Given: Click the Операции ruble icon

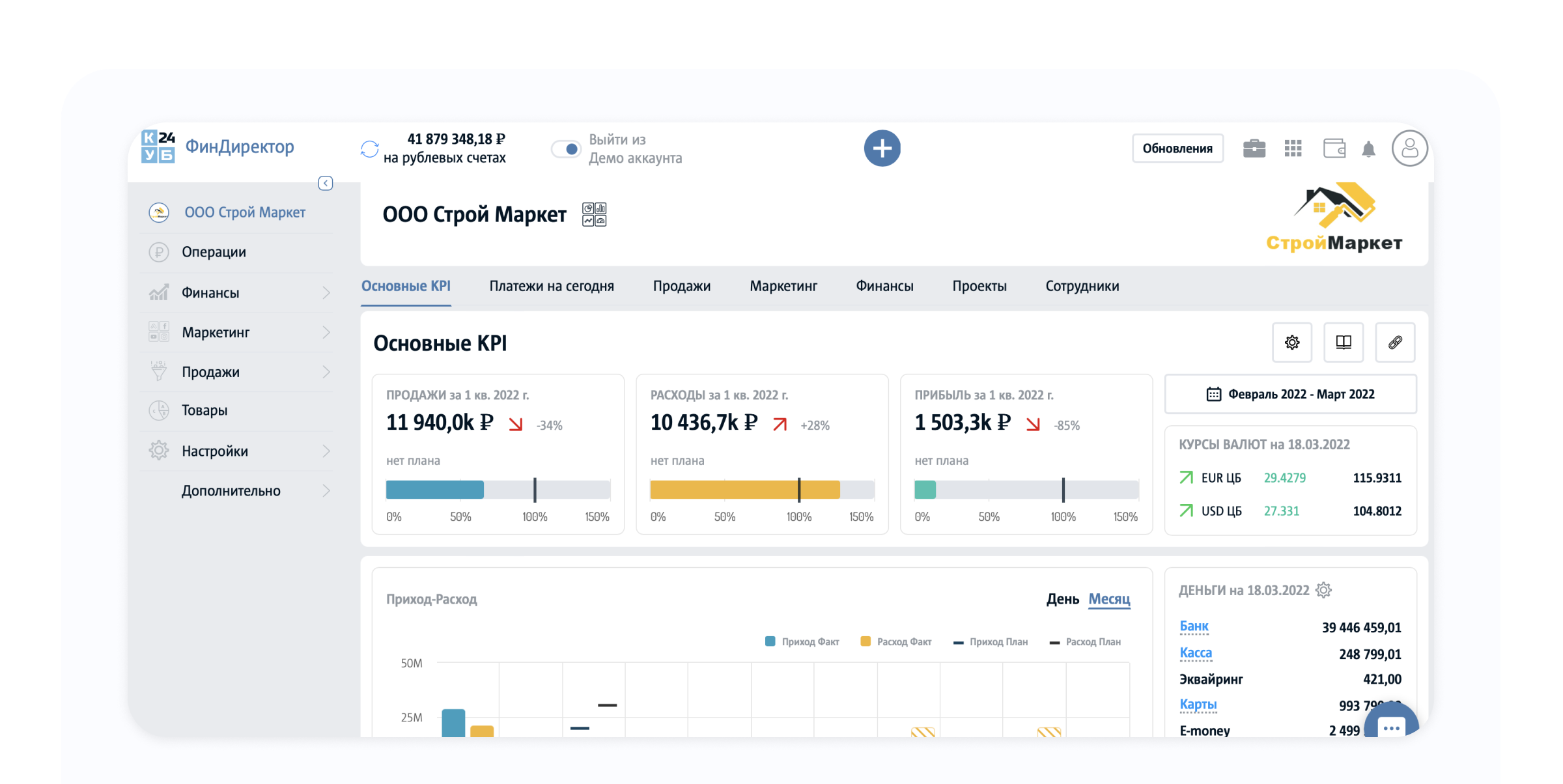Looking at the screenshot, I should 159,252.
